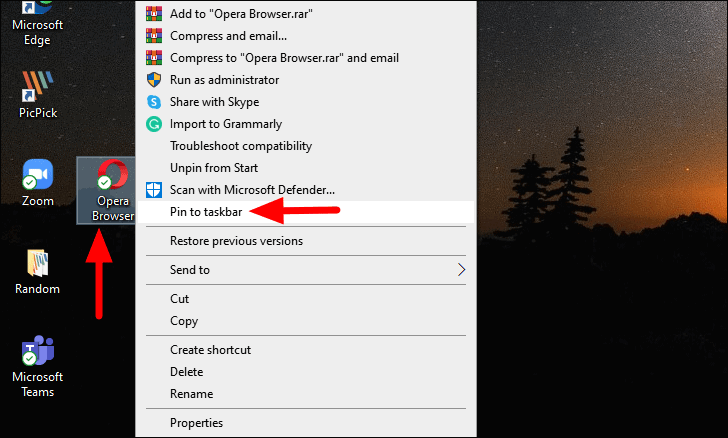
Task: Click the Grammarly icon in context menu
Action: [x=154, y=124]
